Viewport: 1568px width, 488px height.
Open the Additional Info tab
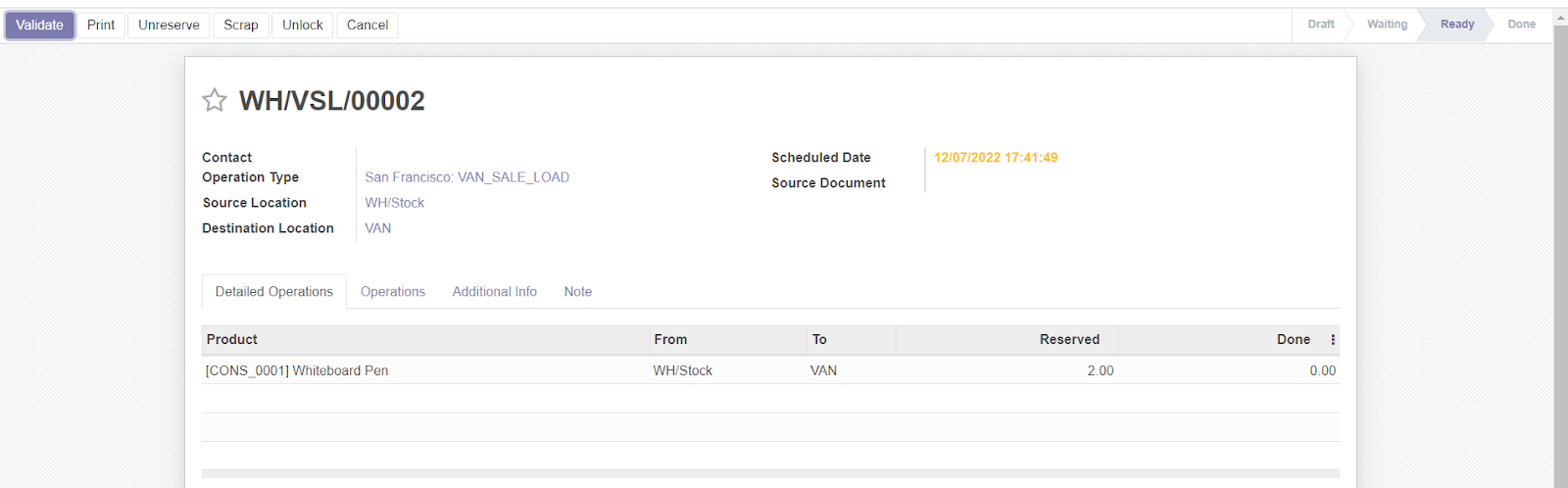[494, 292]
